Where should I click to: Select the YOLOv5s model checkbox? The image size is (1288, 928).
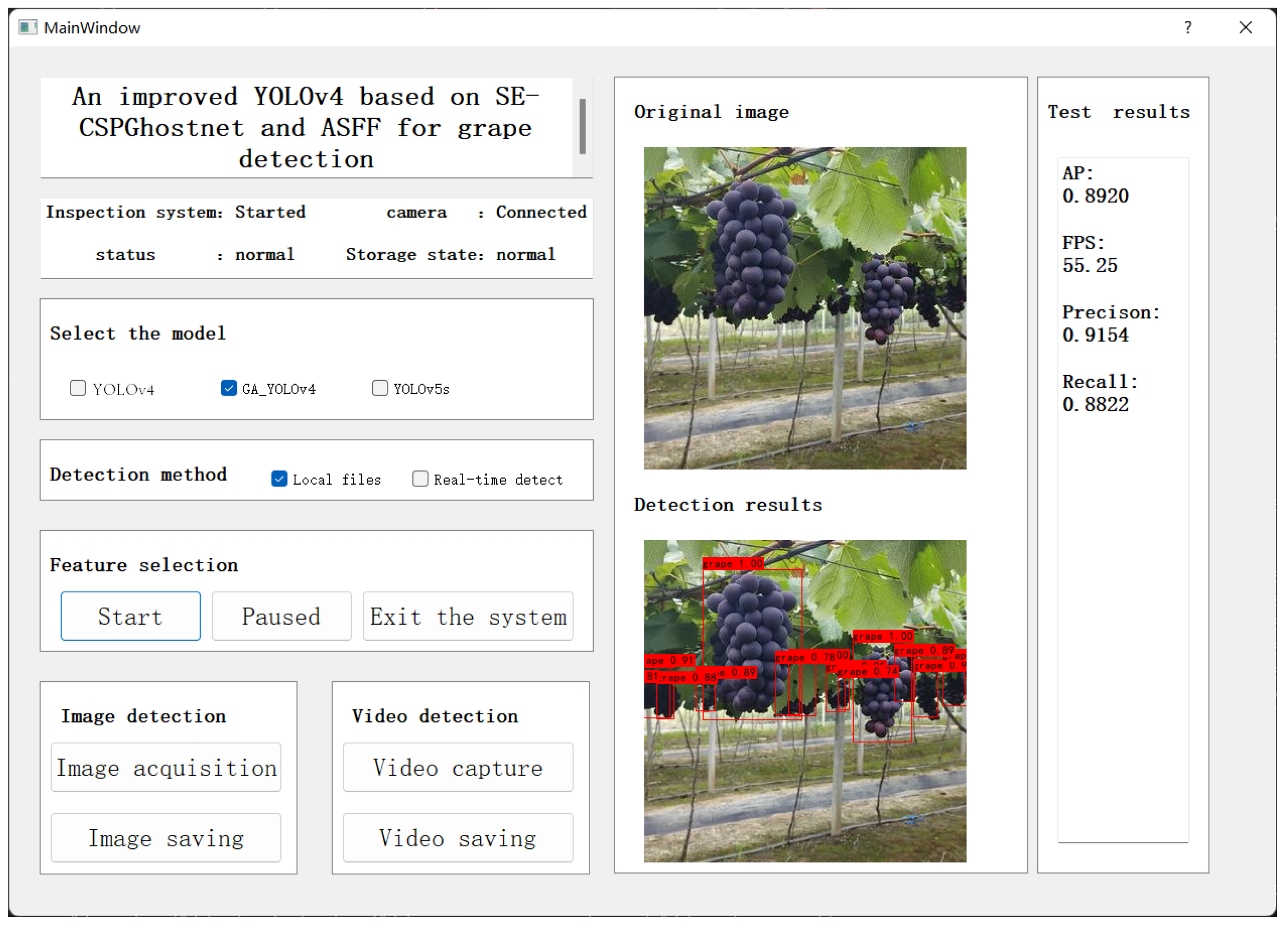point(379,388)
